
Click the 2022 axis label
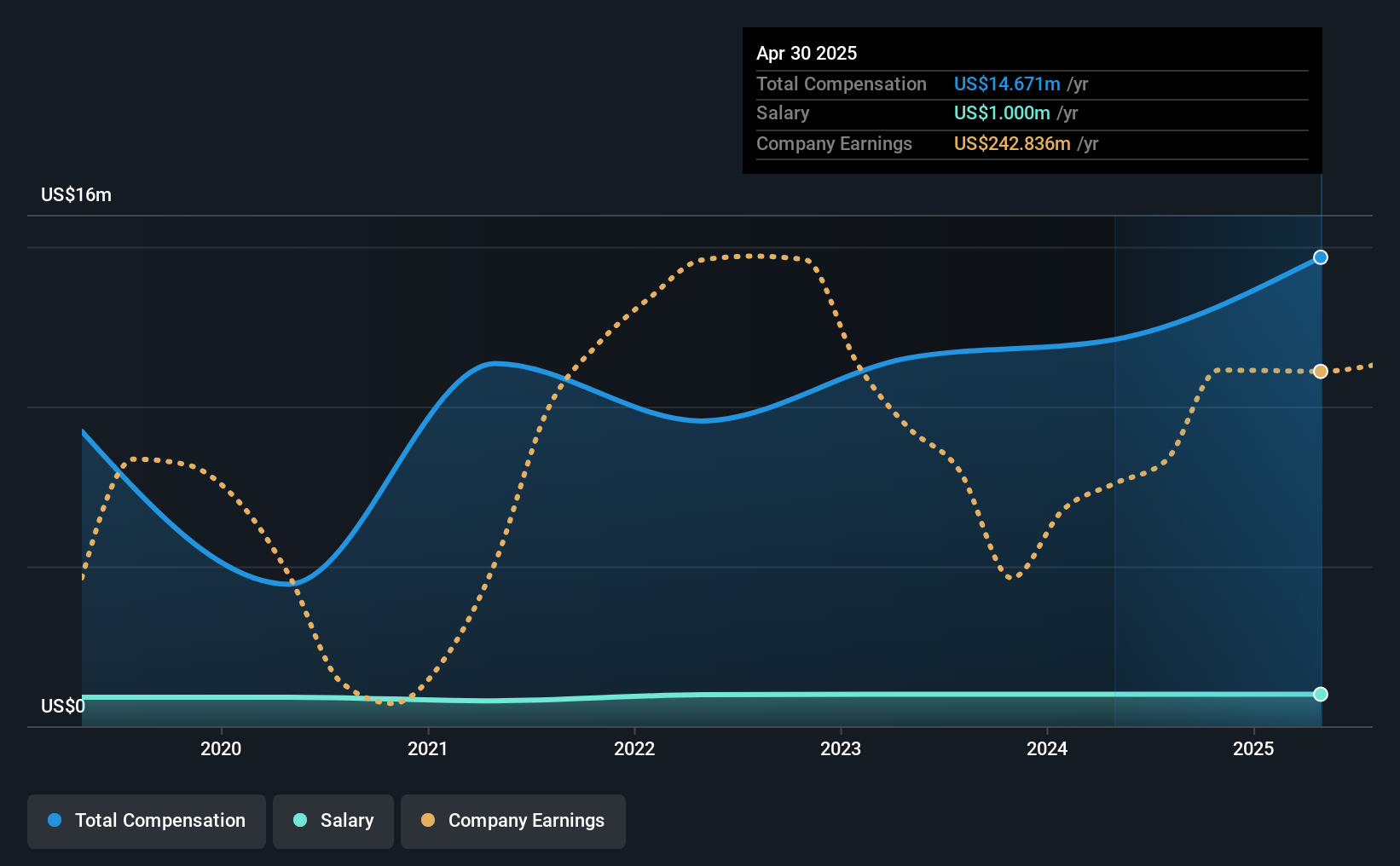(634, 748)
